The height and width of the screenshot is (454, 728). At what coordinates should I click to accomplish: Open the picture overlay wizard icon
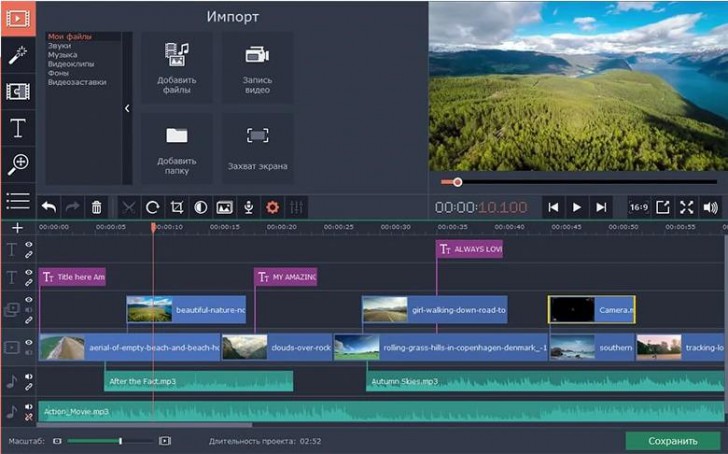point(225,207)
